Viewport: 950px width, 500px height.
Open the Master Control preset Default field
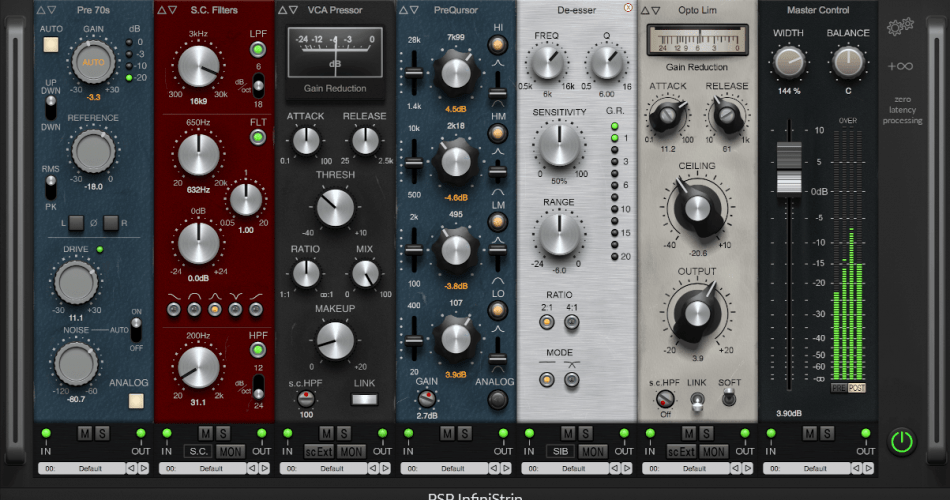point(806,468)
